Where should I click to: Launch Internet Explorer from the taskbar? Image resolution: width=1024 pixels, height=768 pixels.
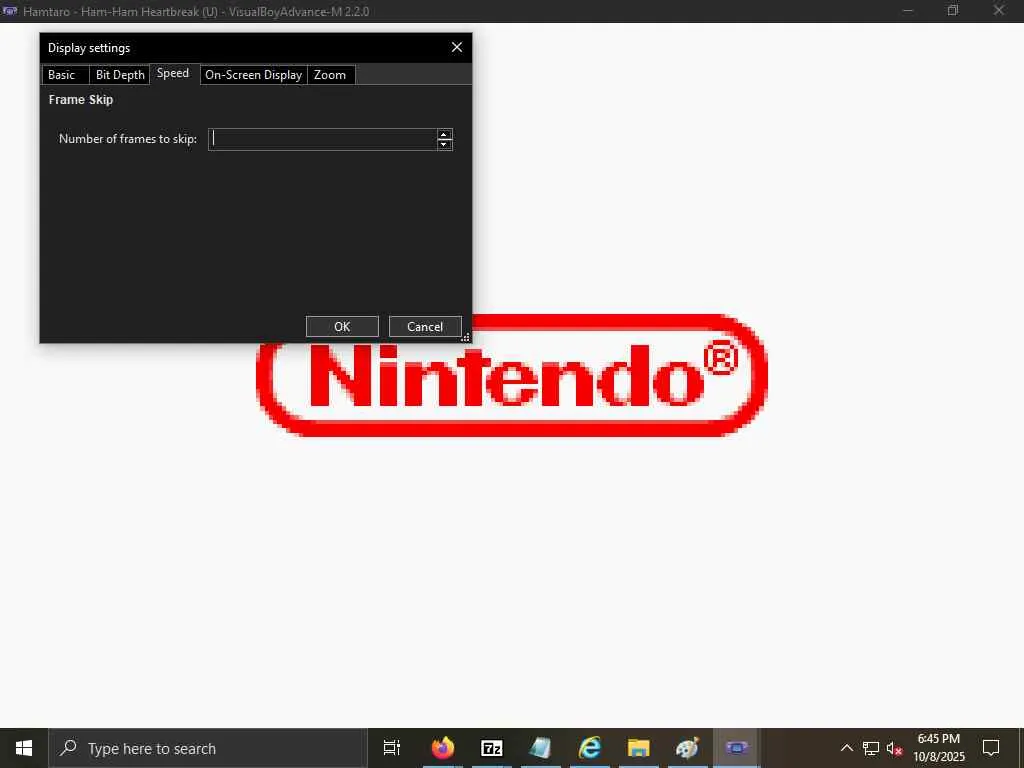[x=590, y=748]
